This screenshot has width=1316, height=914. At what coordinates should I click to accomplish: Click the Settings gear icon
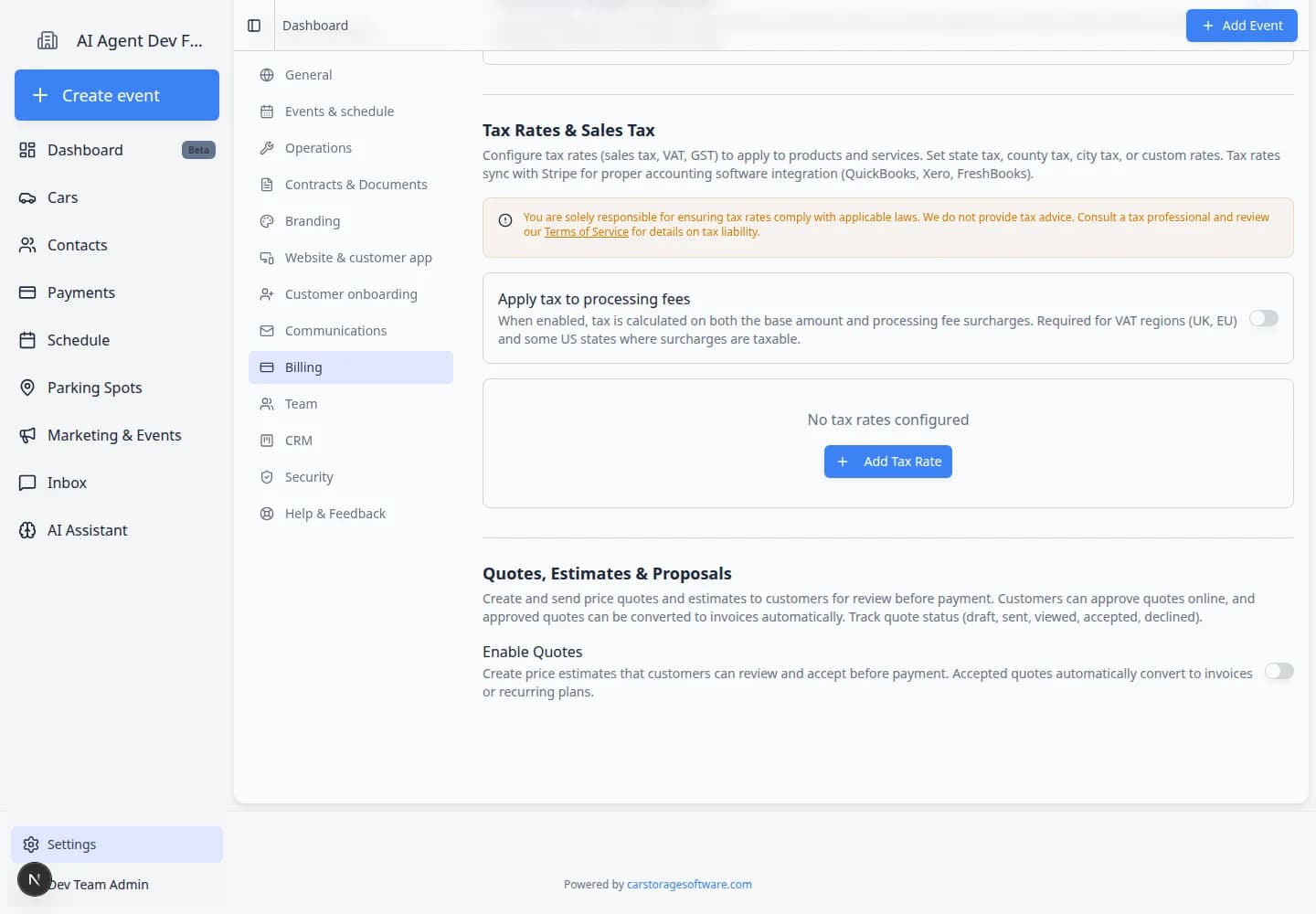click(x=31, y=845)
